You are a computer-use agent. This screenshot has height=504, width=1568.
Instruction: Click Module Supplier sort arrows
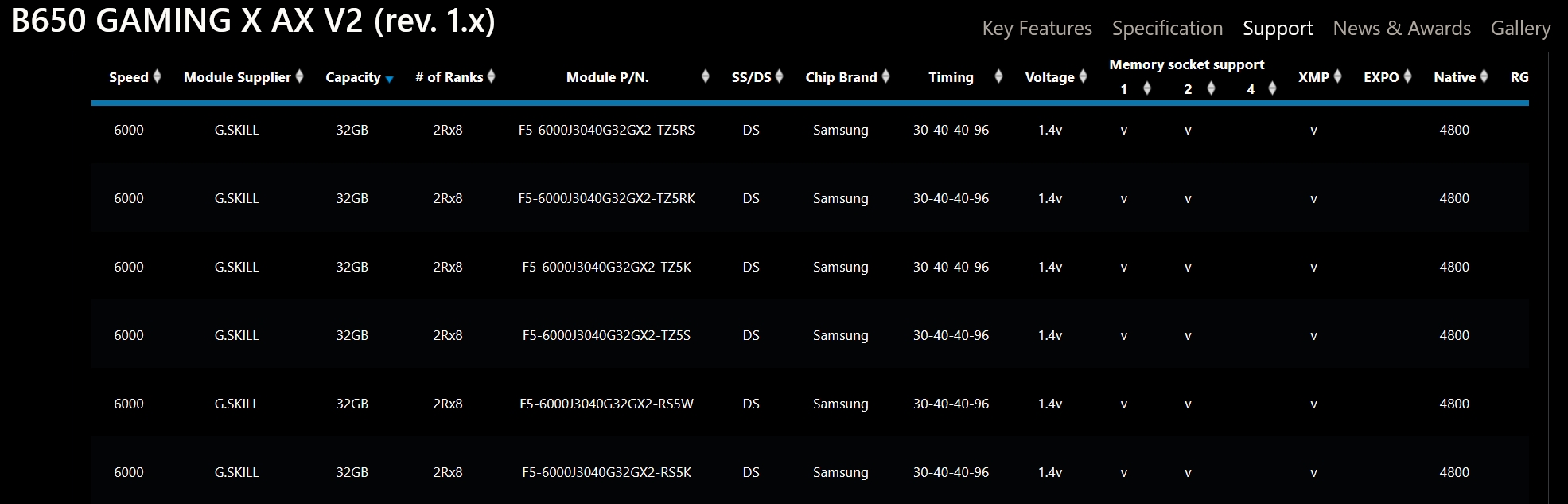300,76
